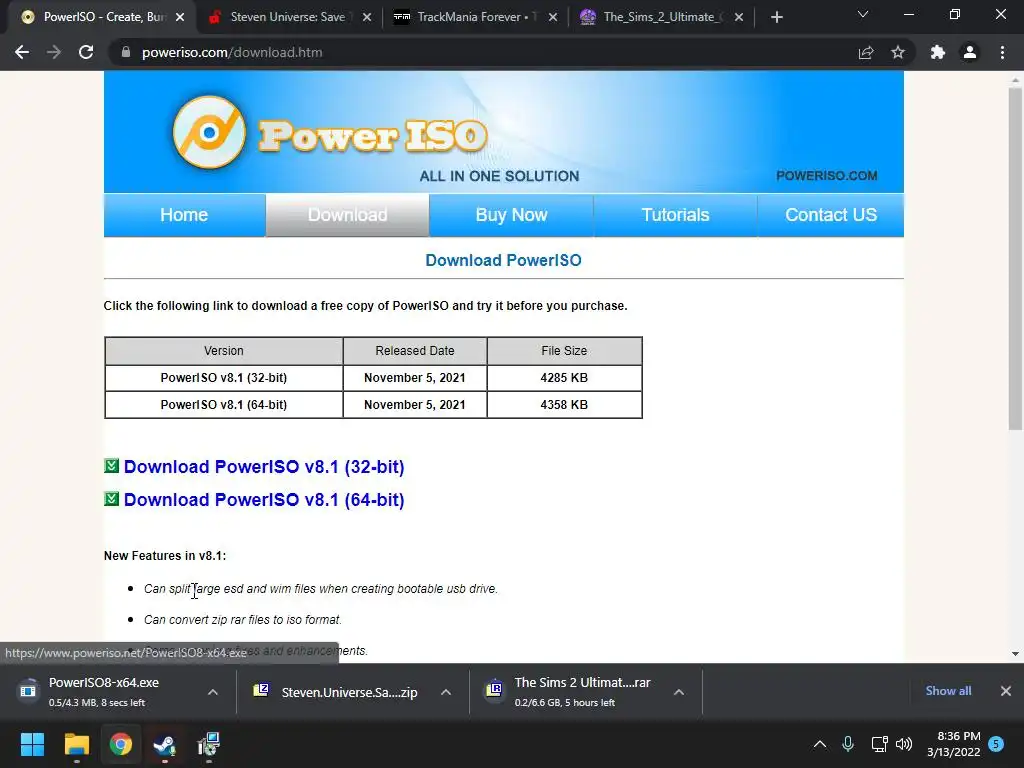Select the 4358 KB file size cell

(x=564, y=405)
